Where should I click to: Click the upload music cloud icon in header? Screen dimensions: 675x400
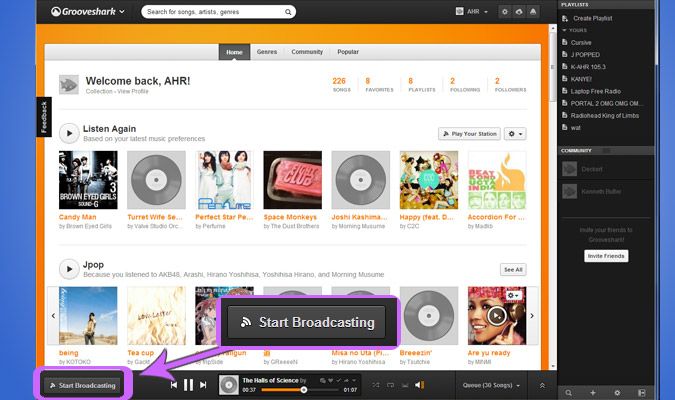pyautogui.click(x=519, y=12)
